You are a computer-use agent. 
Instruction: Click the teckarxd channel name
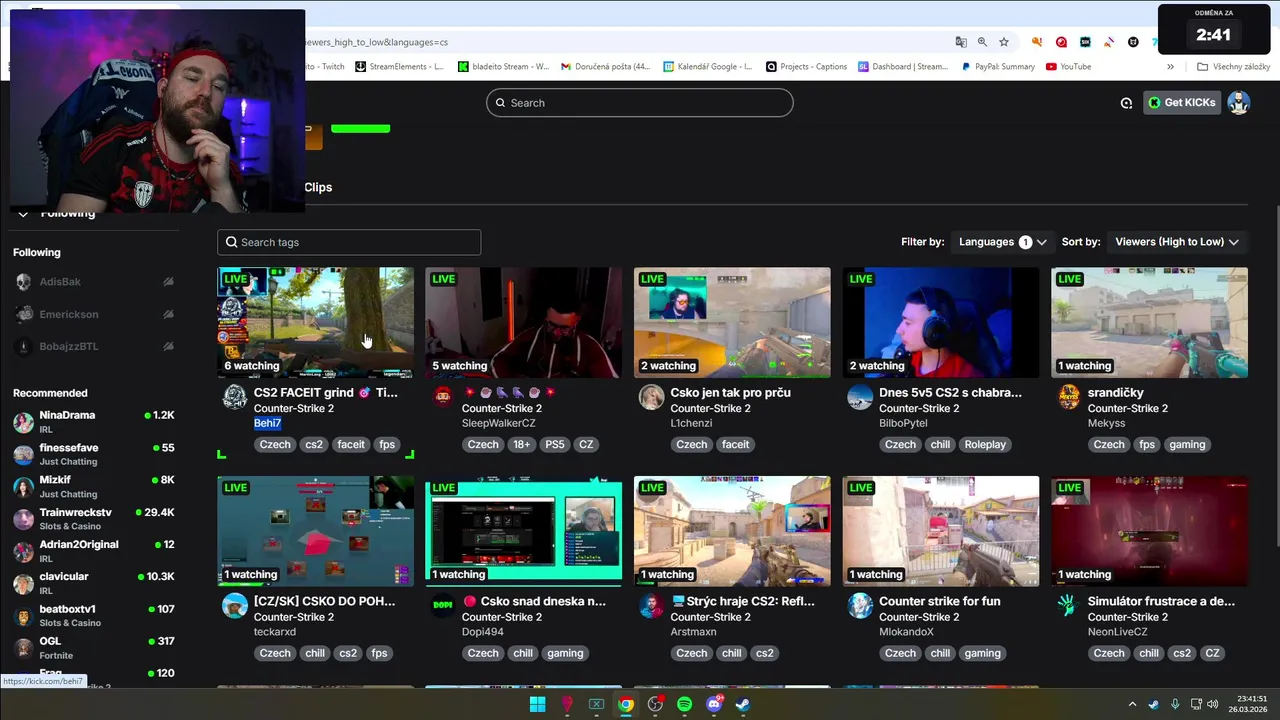[x=274, y=632]
